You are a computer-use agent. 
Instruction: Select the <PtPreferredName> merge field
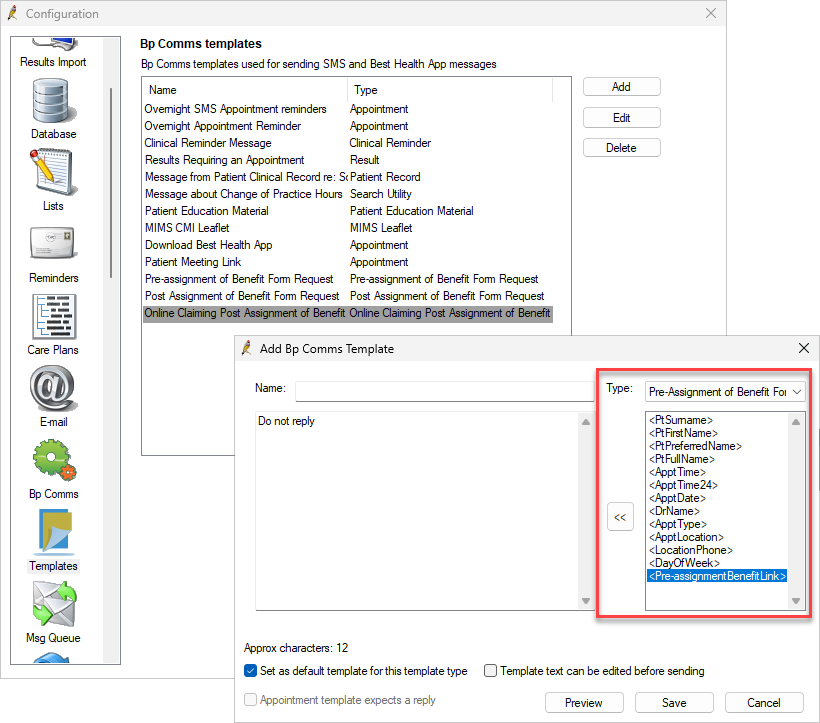[x=695, y=446]
